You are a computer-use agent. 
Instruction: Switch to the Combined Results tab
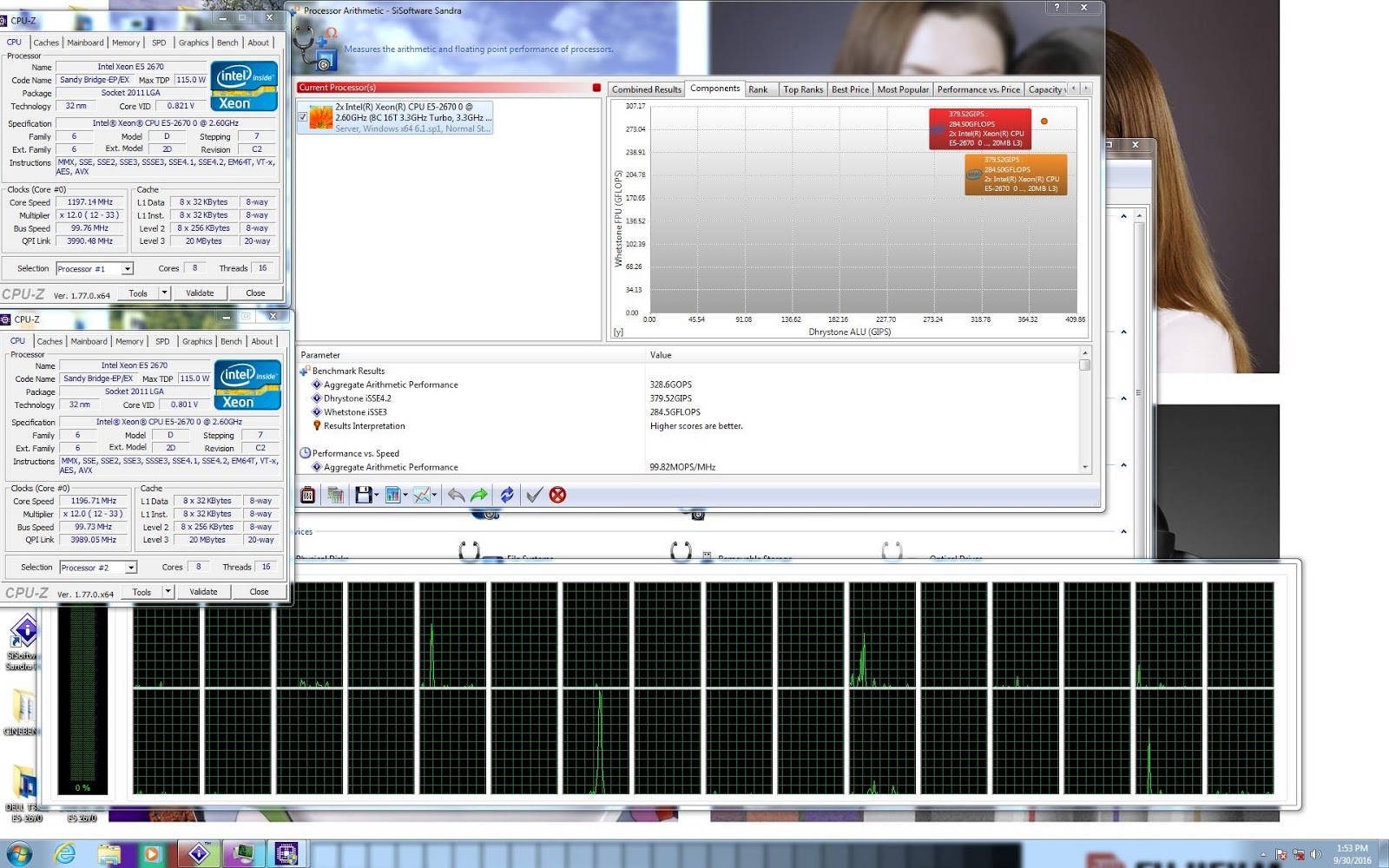645,89
